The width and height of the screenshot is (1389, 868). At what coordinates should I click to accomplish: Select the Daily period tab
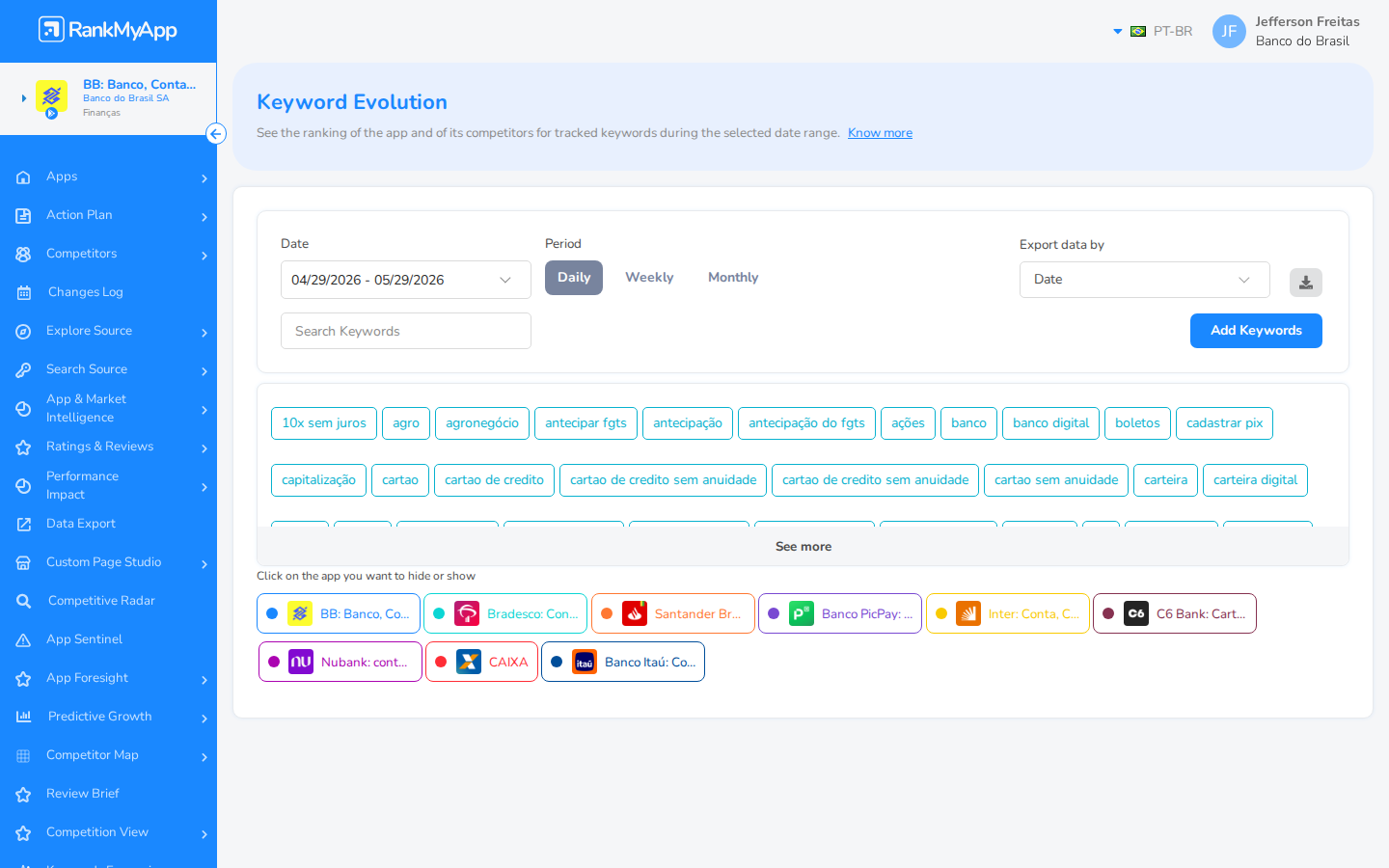point(574,278)
